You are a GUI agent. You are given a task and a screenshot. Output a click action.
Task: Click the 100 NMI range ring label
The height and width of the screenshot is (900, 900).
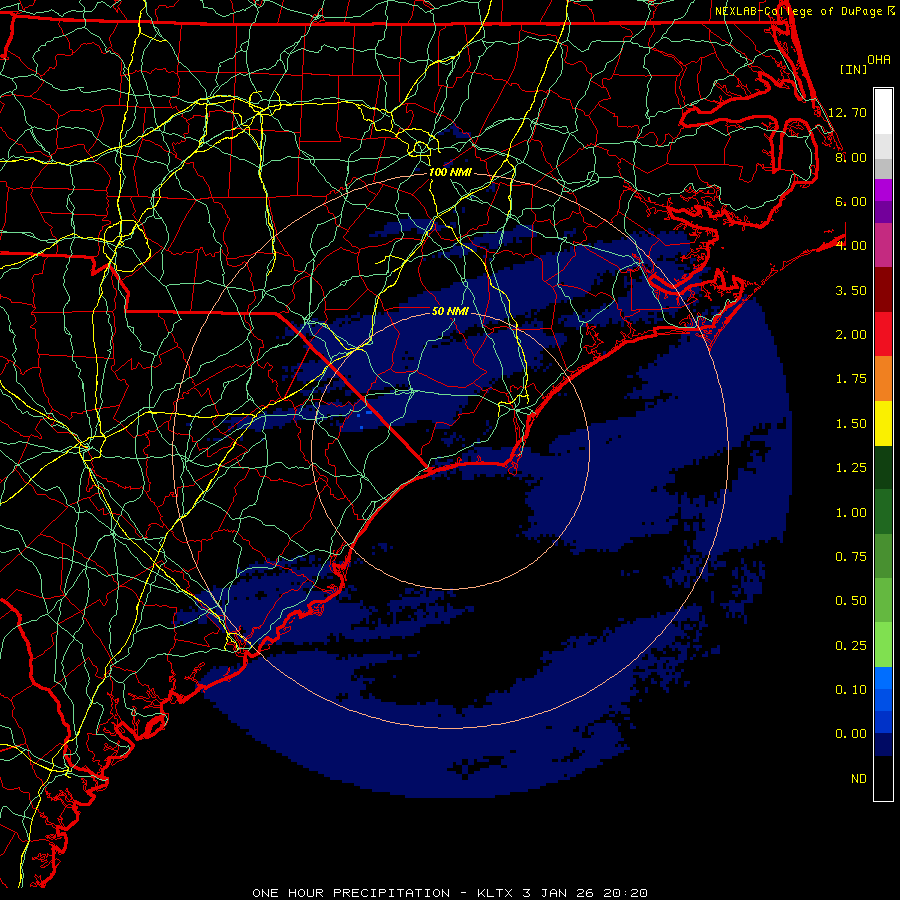450,172
